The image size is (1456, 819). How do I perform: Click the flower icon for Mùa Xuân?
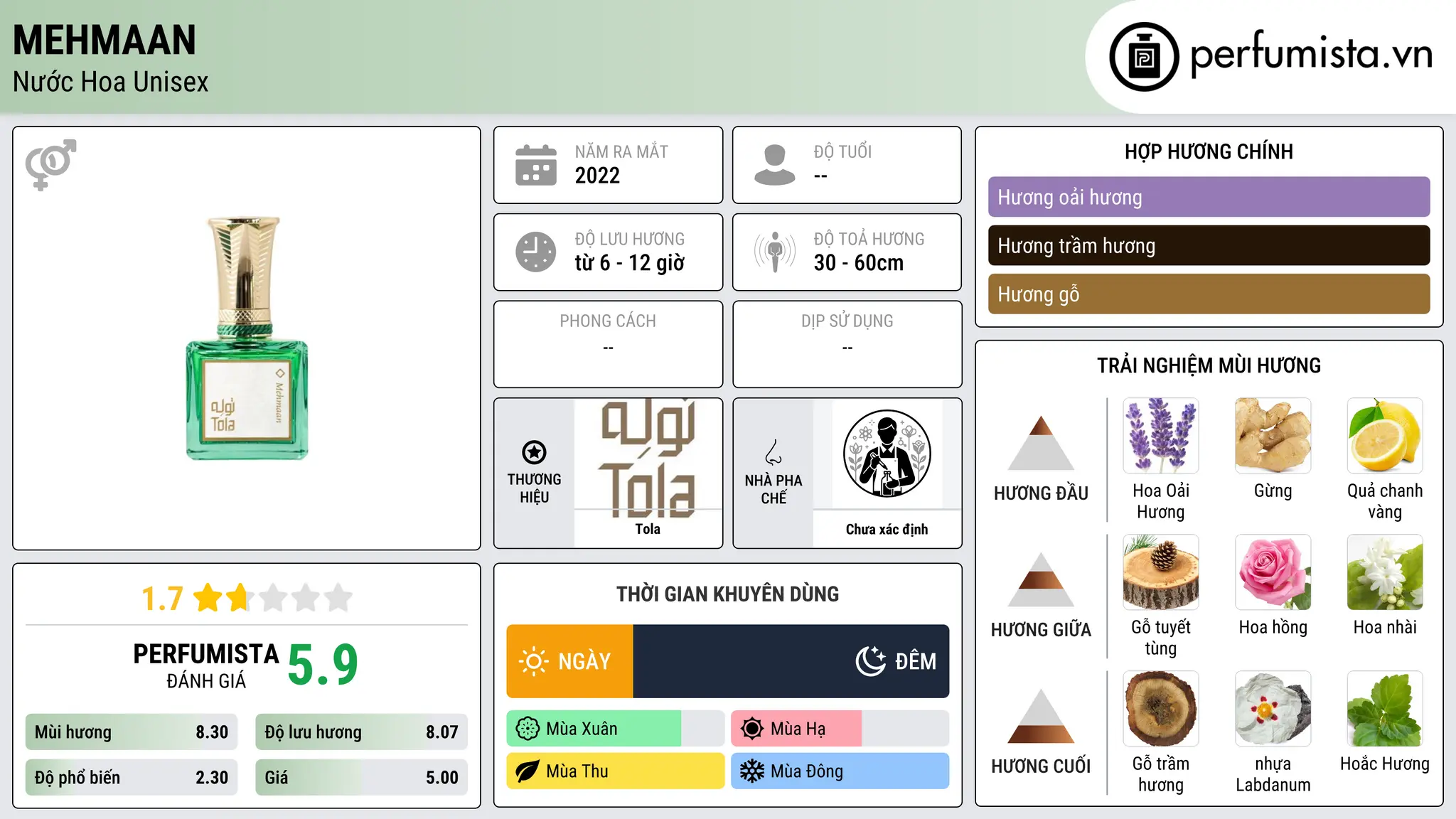[x=528, y=729]
